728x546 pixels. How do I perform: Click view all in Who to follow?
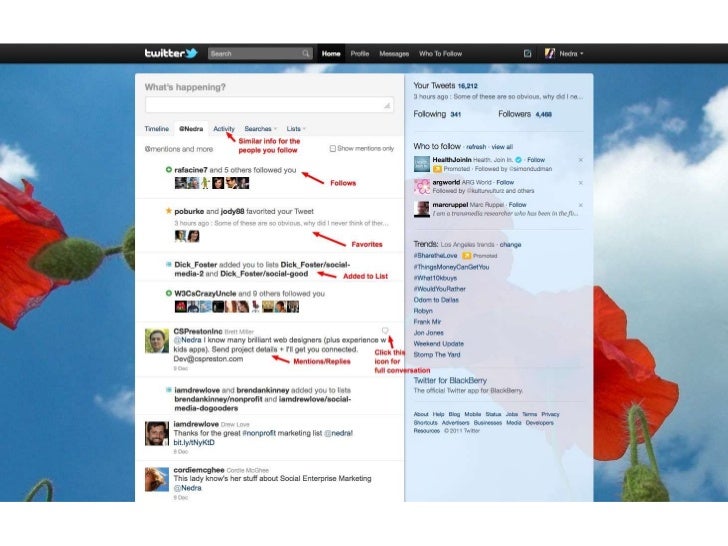click(502, 147)
